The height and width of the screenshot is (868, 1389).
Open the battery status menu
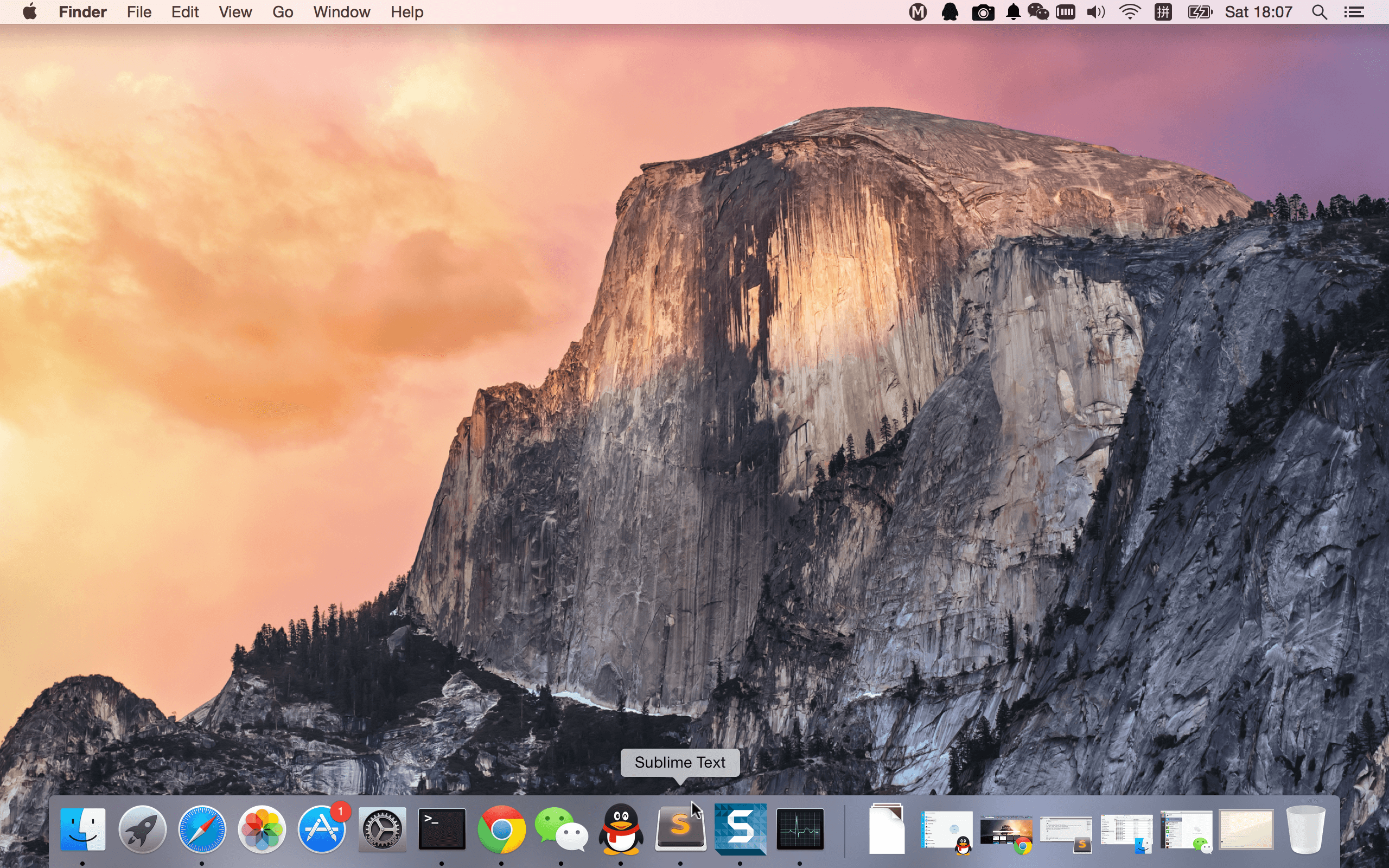click(1200, 12)
